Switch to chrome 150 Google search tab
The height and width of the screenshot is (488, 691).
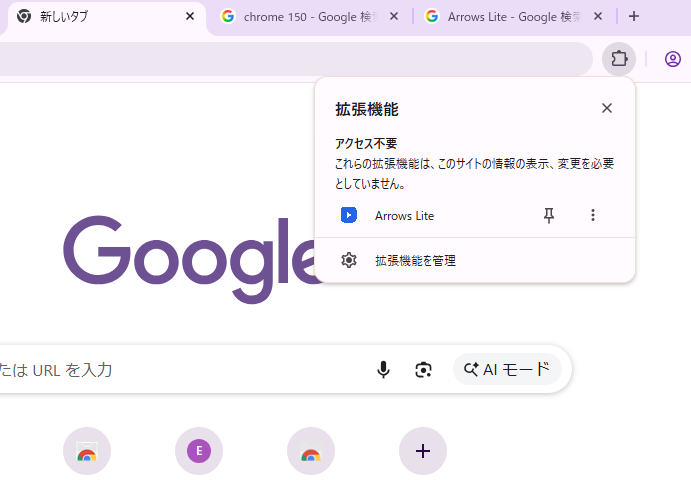point(308,17)
